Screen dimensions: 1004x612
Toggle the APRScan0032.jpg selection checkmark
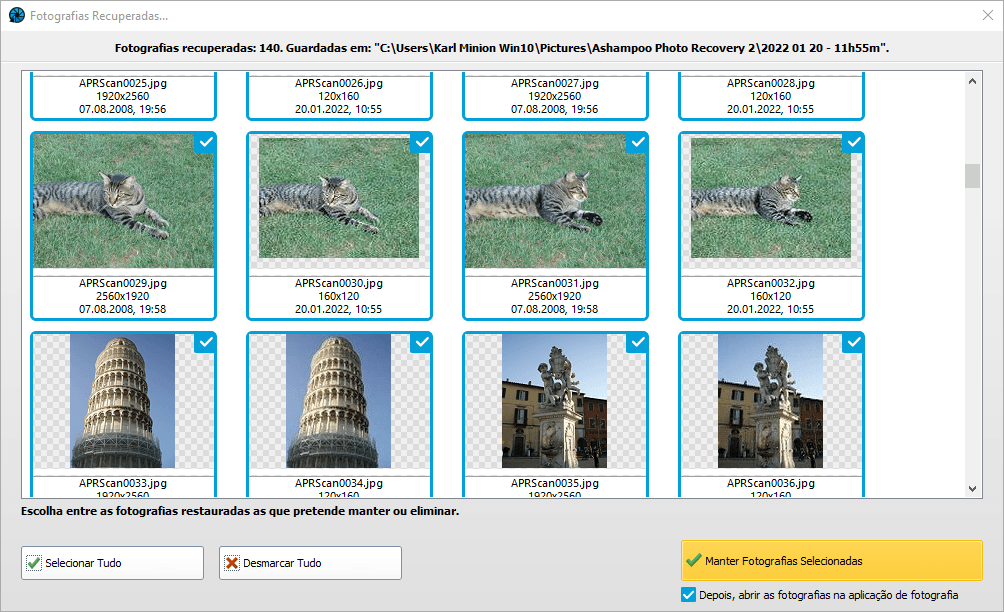[x=853, y=143]
